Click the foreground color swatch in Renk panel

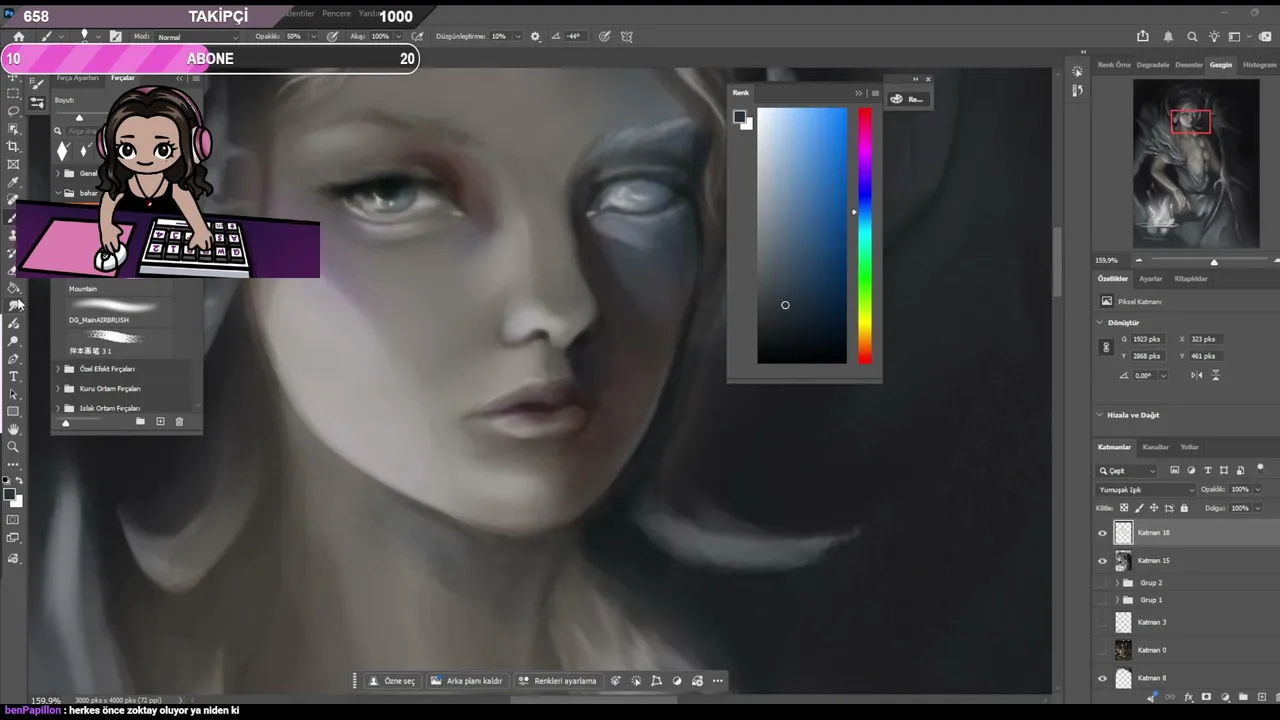pyautogui.click(x=739, y=117)
